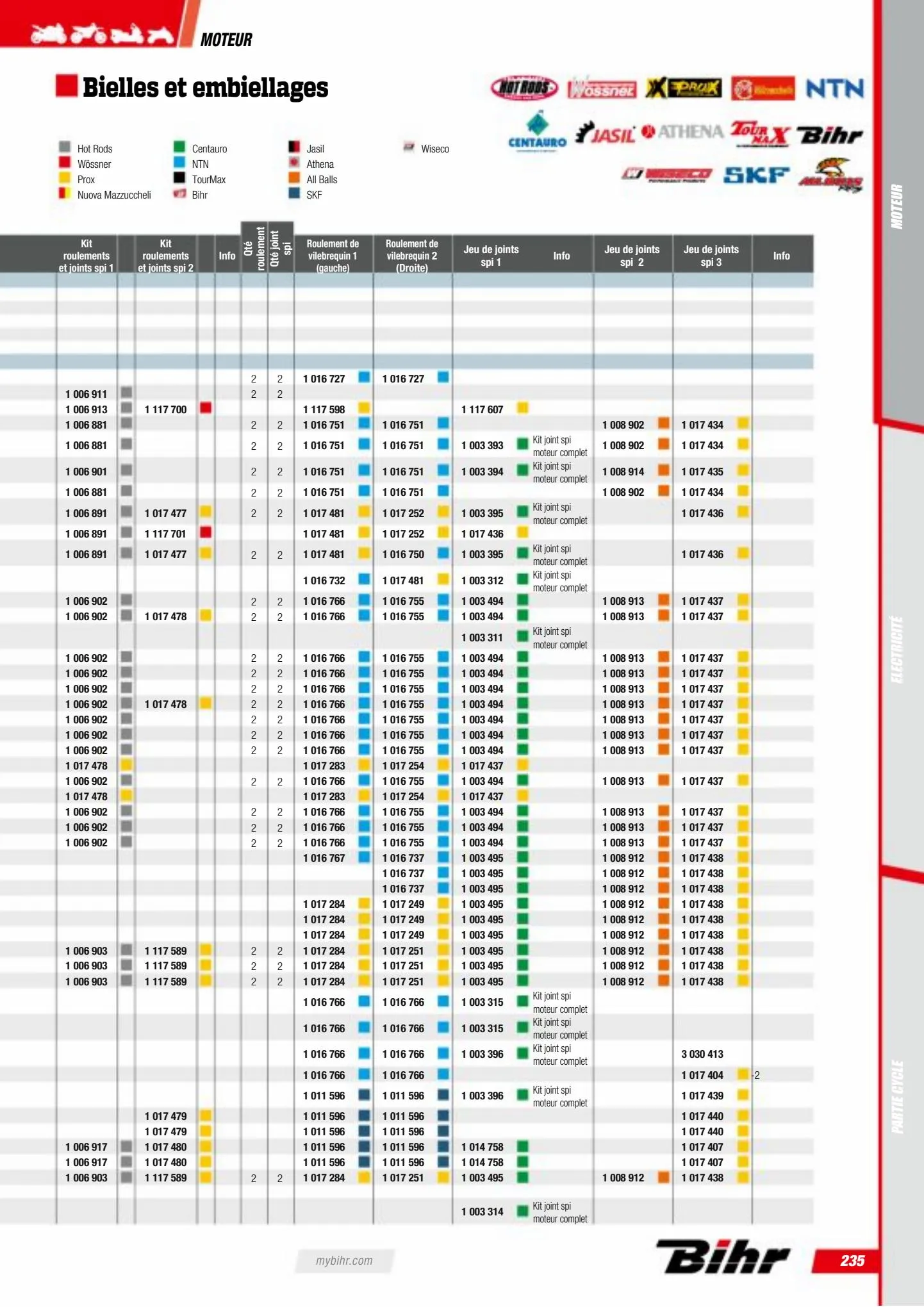Click the green Centauro legend swatch
924x1307 pixels.
coord(179,147)
